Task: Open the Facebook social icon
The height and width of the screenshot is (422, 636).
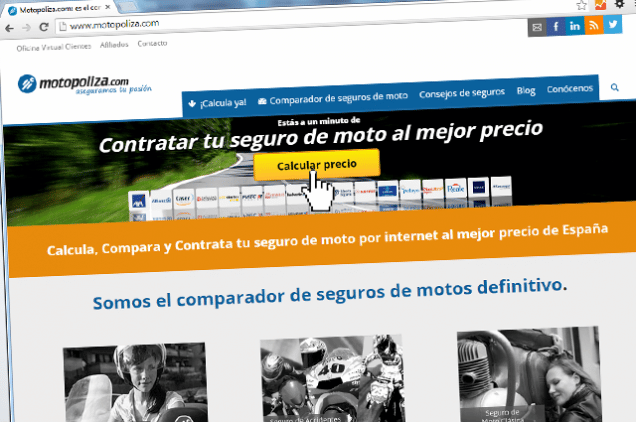Action: tap(556, 27)
